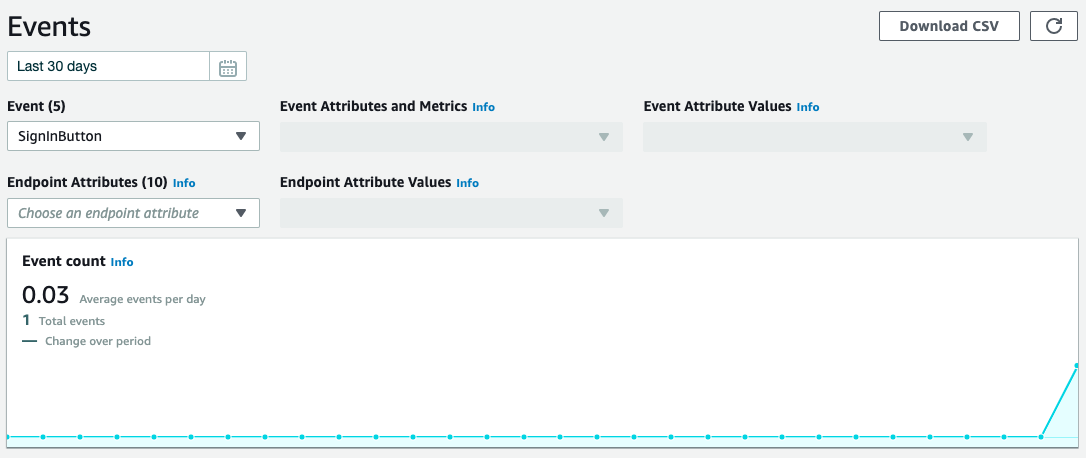
Task: Click the Change over period legend entry
Action: pyautogui.click(x=87, y=341)
